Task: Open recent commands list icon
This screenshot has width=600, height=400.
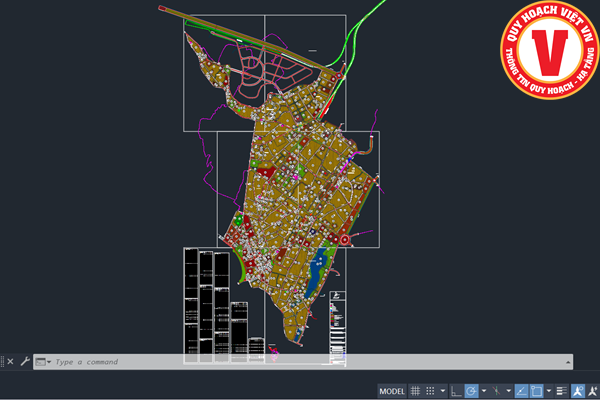Action: [43, 362]
